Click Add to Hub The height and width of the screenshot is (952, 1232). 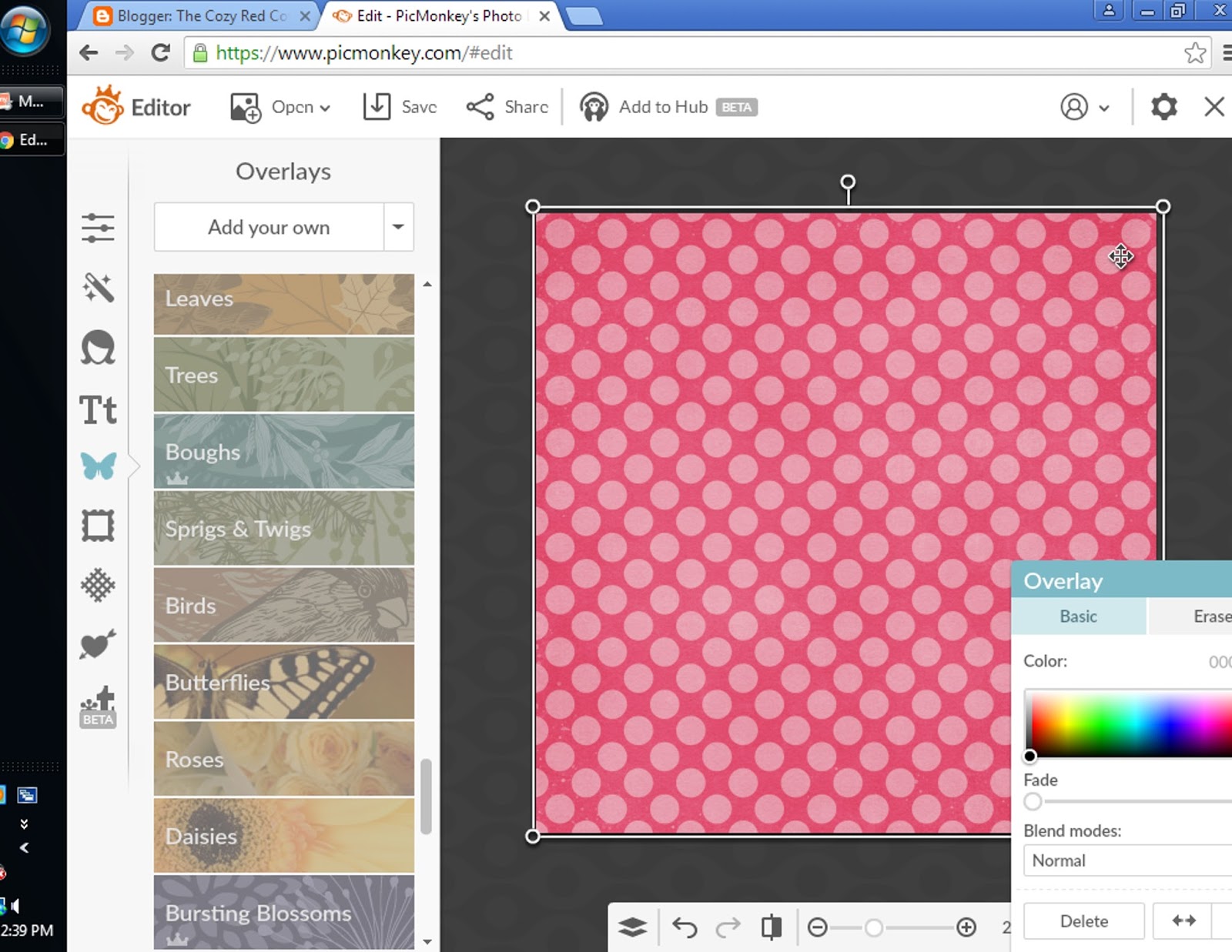(664, 107)
